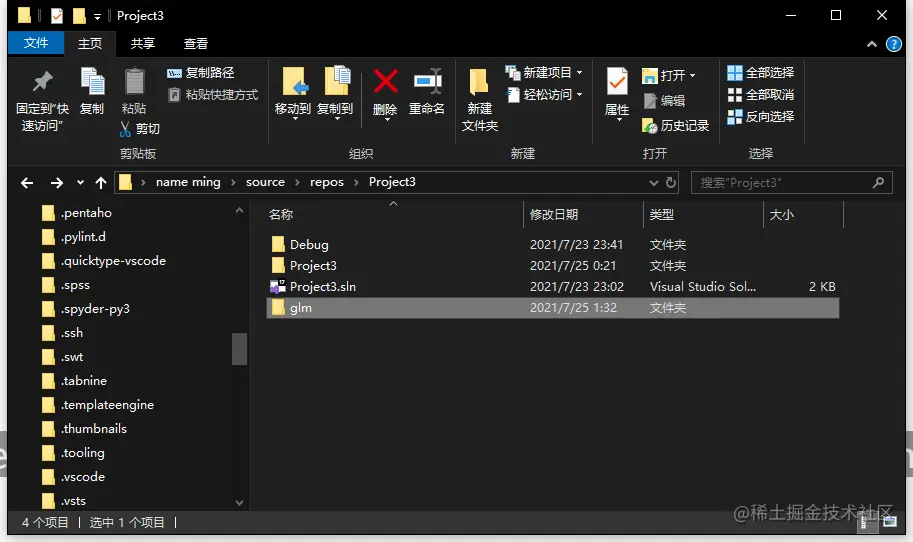913x542 pixels.
Task: Expand the chevron after 'source' in path
Action: point(298,183)
